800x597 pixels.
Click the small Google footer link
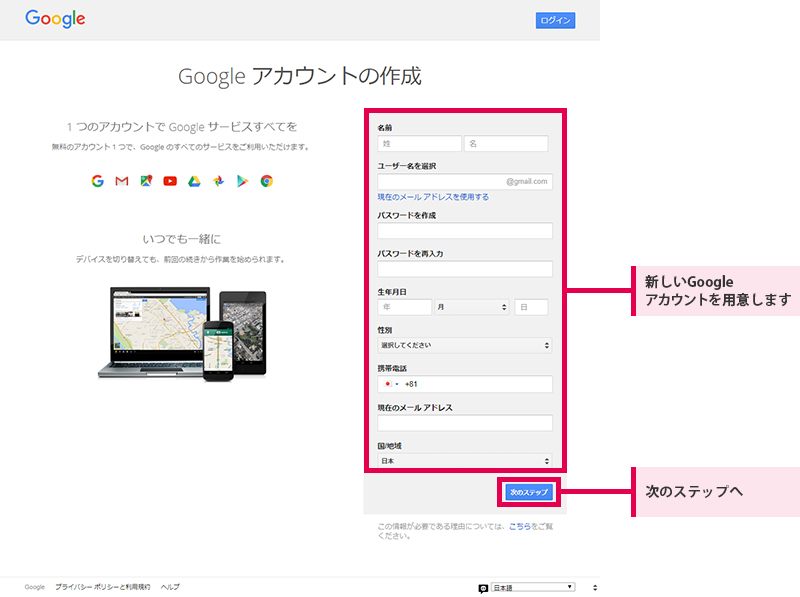pos(34,587)
